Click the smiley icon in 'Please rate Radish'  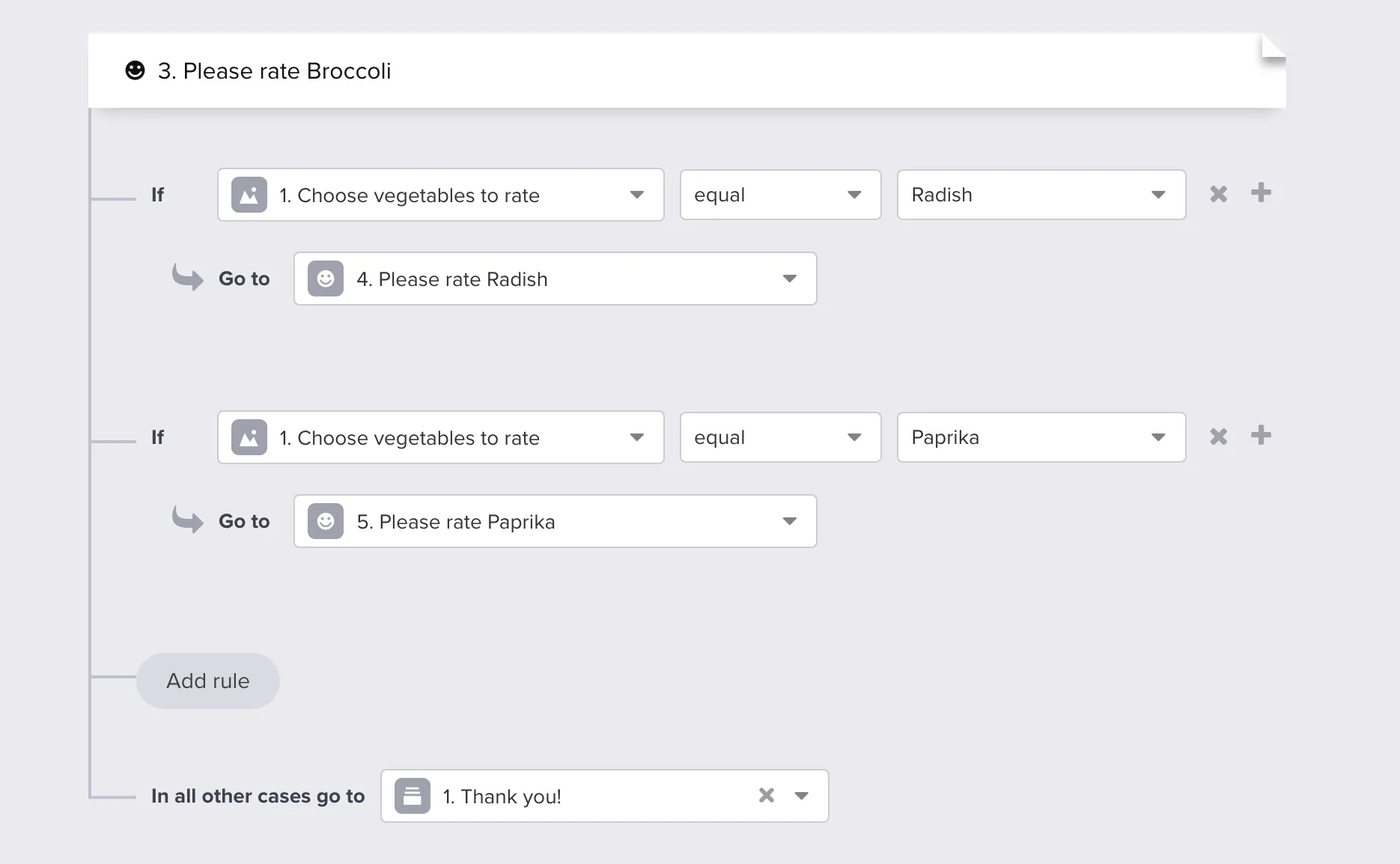pos(326,279)
